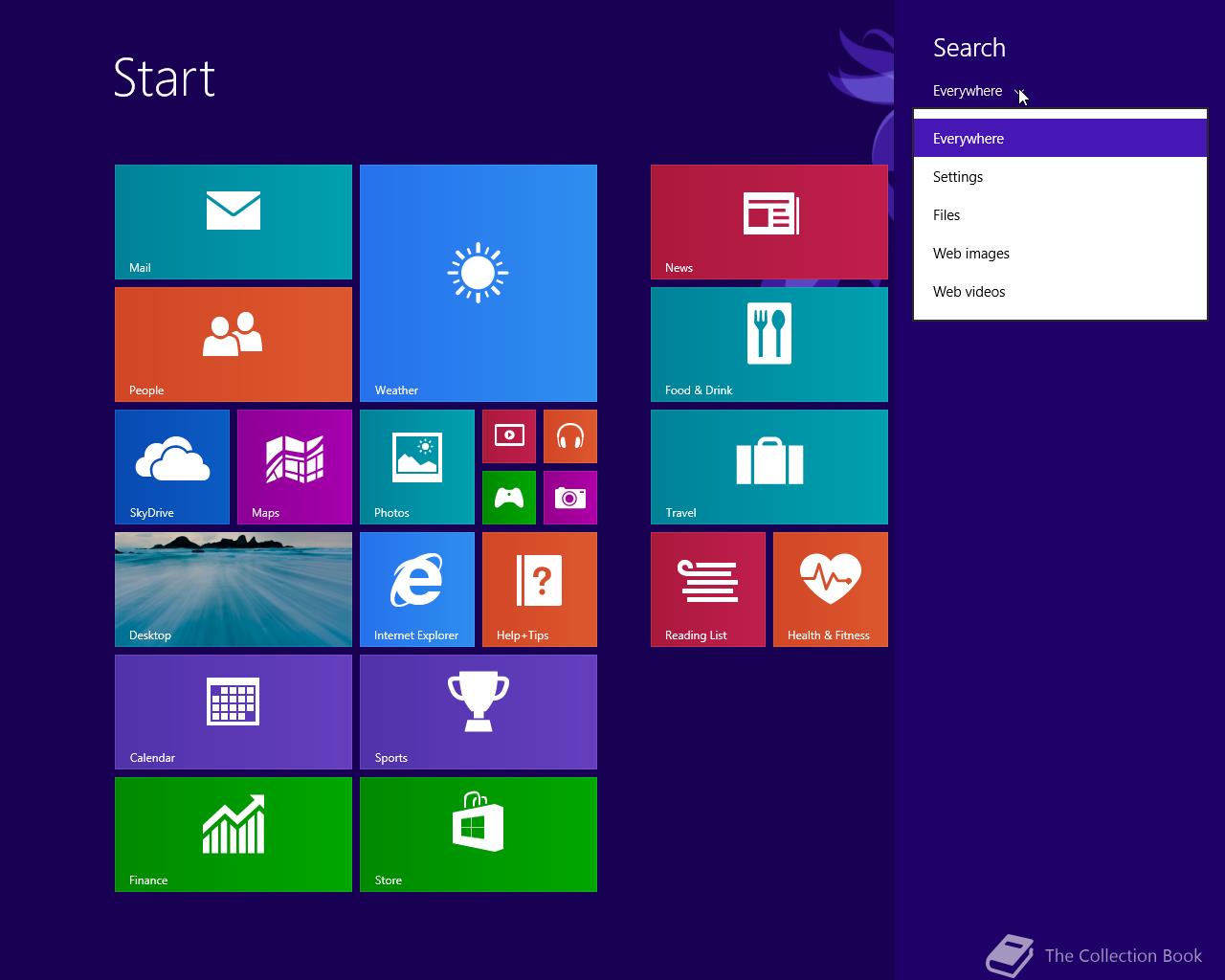
Task: Open the Finance tile
Action: point(234,835)
